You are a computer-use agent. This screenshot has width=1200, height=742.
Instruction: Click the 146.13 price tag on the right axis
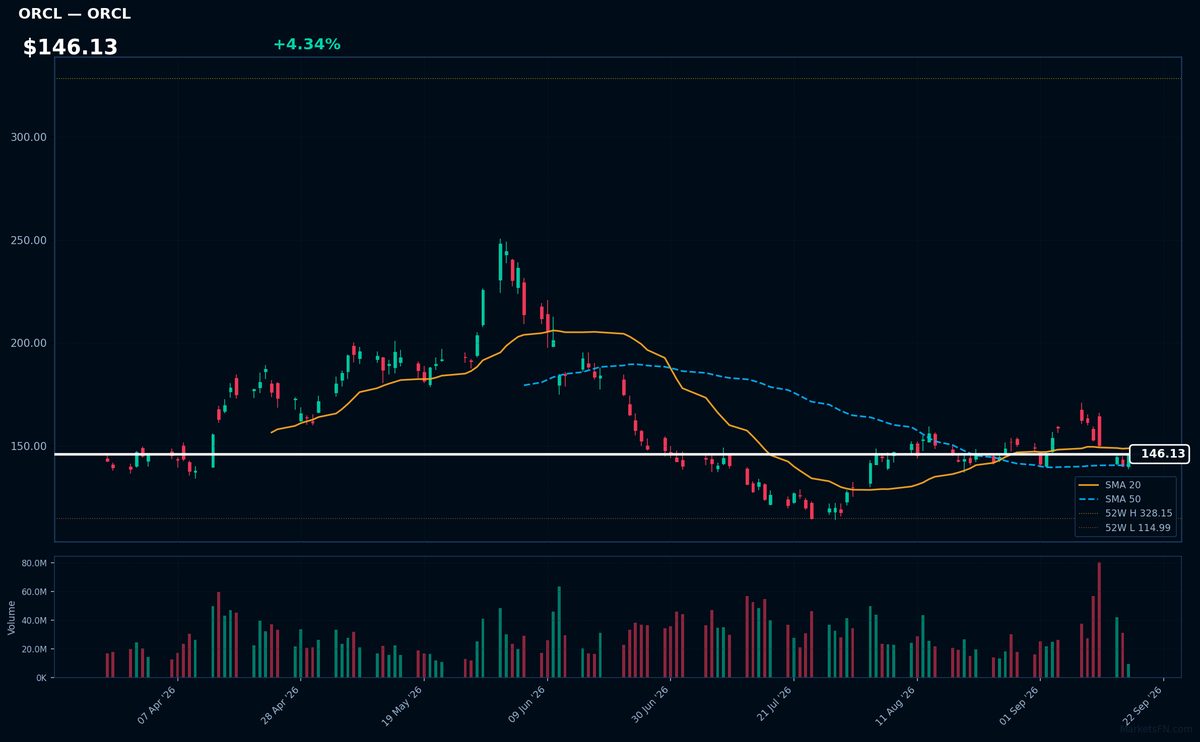pyautogui.click(x=1160, y=454)
